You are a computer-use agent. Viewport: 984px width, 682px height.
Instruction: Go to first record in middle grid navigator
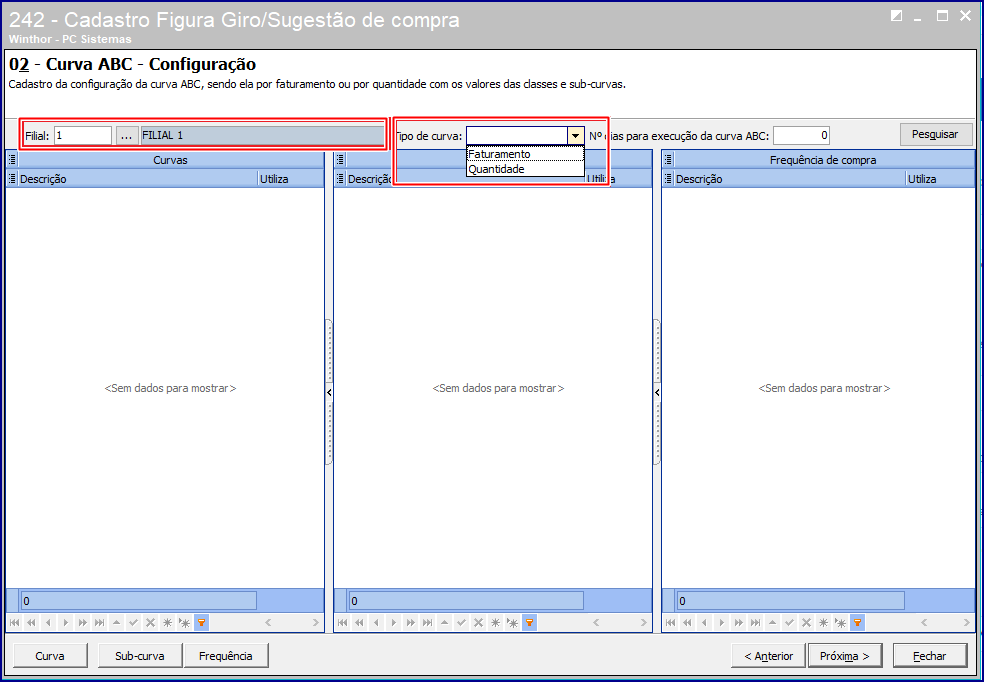pyautogui.click(x=343, y=622)
